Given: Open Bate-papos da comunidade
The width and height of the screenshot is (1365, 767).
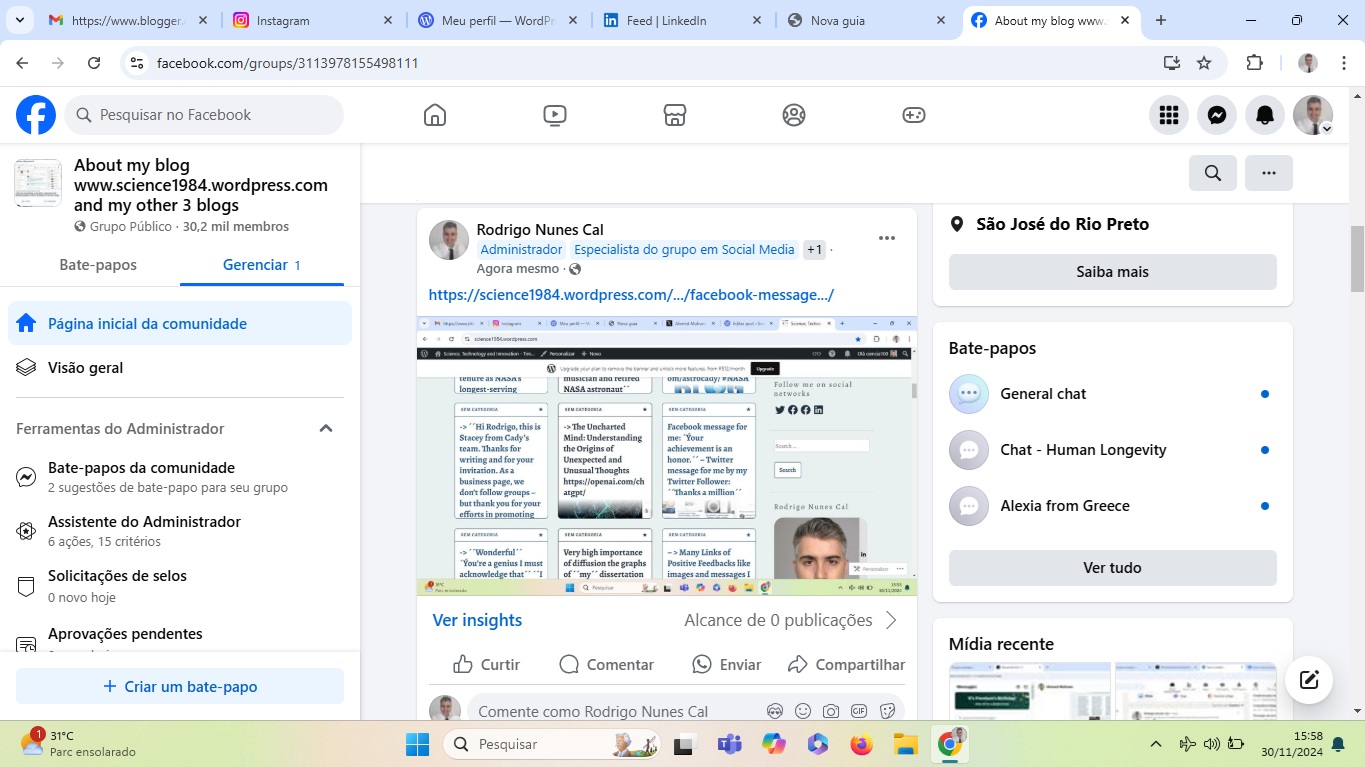Looking at the screenshot, I should pos(180,477).
